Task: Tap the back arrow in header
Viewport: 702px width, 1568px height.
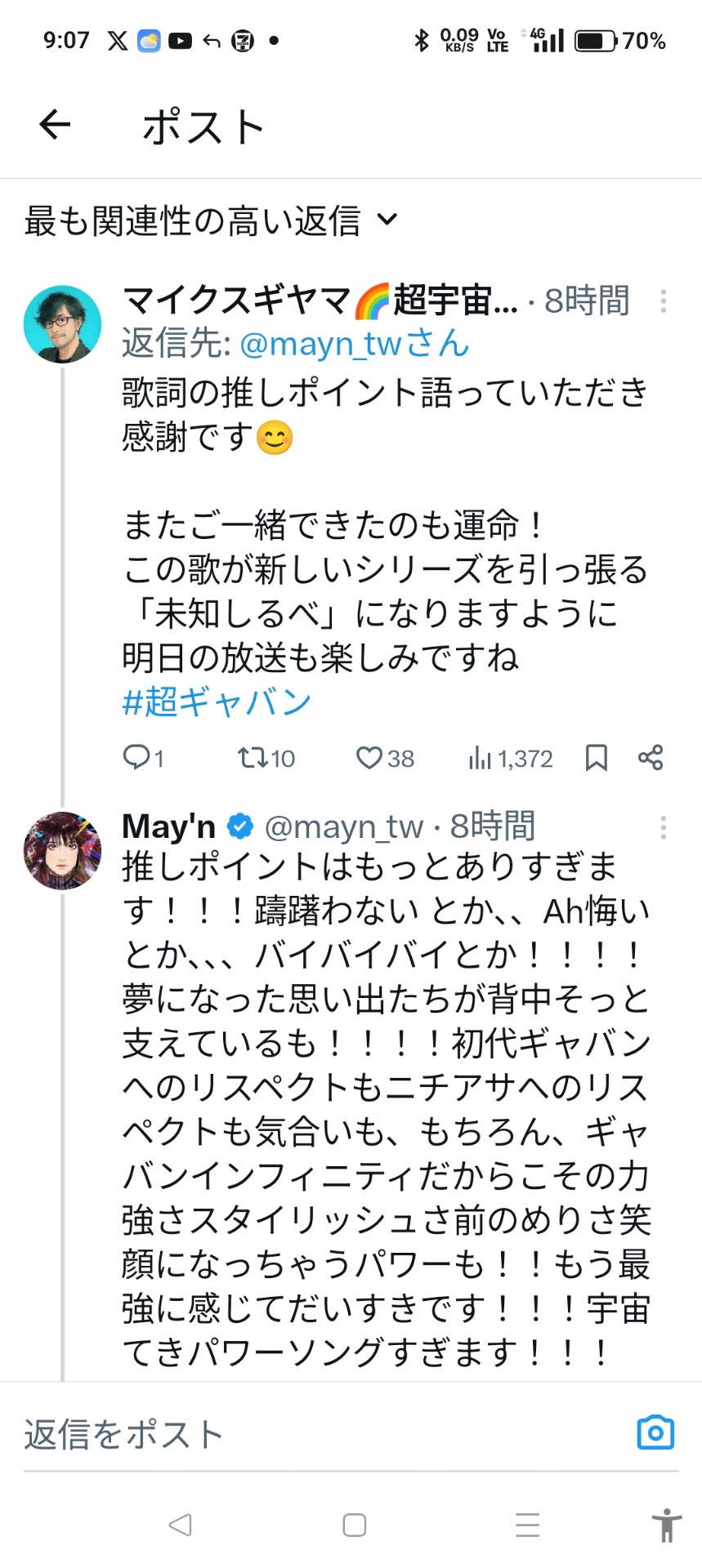Action: click(55, 125)
